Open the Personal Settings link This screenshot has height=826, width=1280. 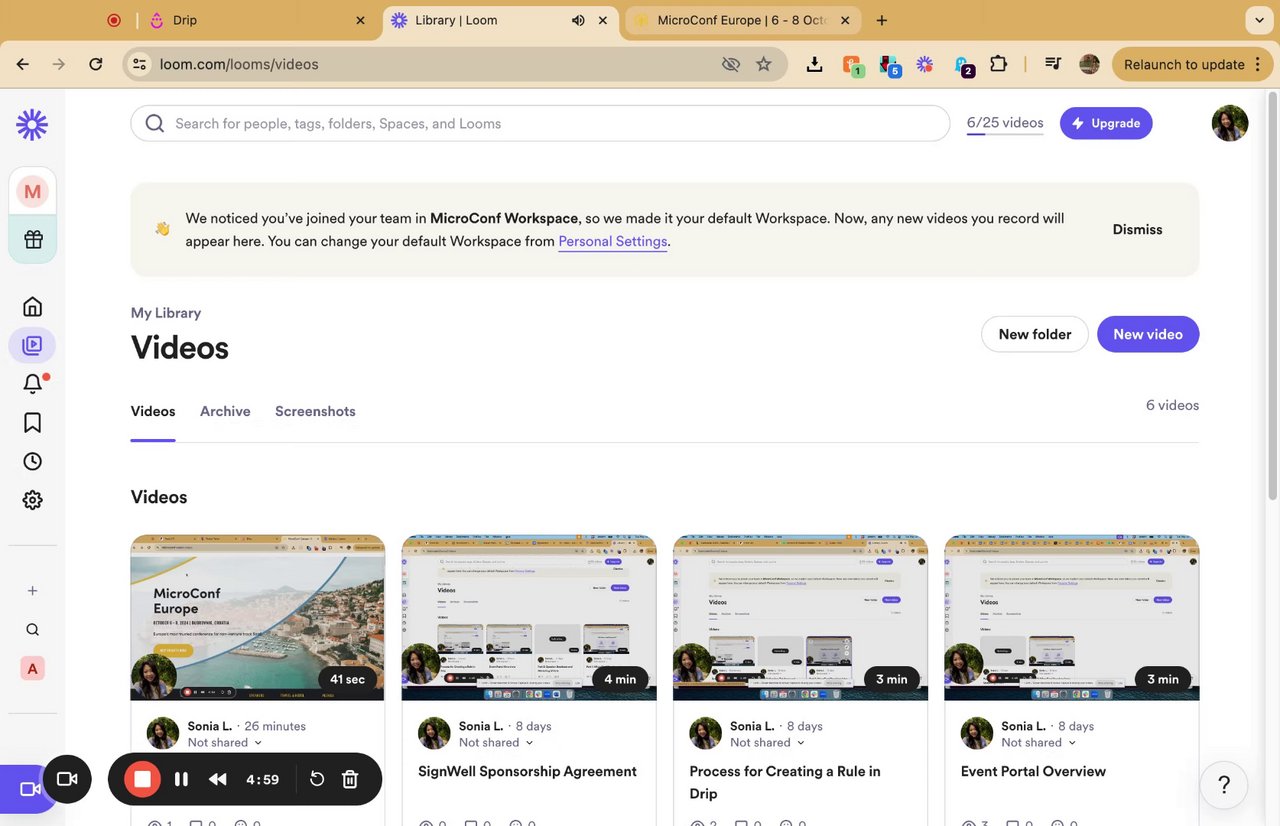pyautogui.click(x=613, y=241)
